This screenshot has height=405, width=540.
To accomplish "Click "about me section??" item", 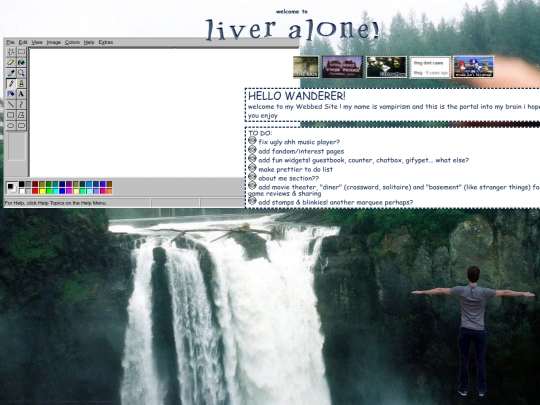I will (289, 178).
